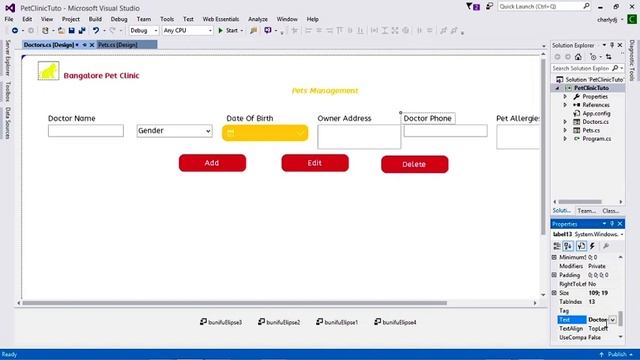Open the label13 object selector dropdown

(x=622, y=234)
